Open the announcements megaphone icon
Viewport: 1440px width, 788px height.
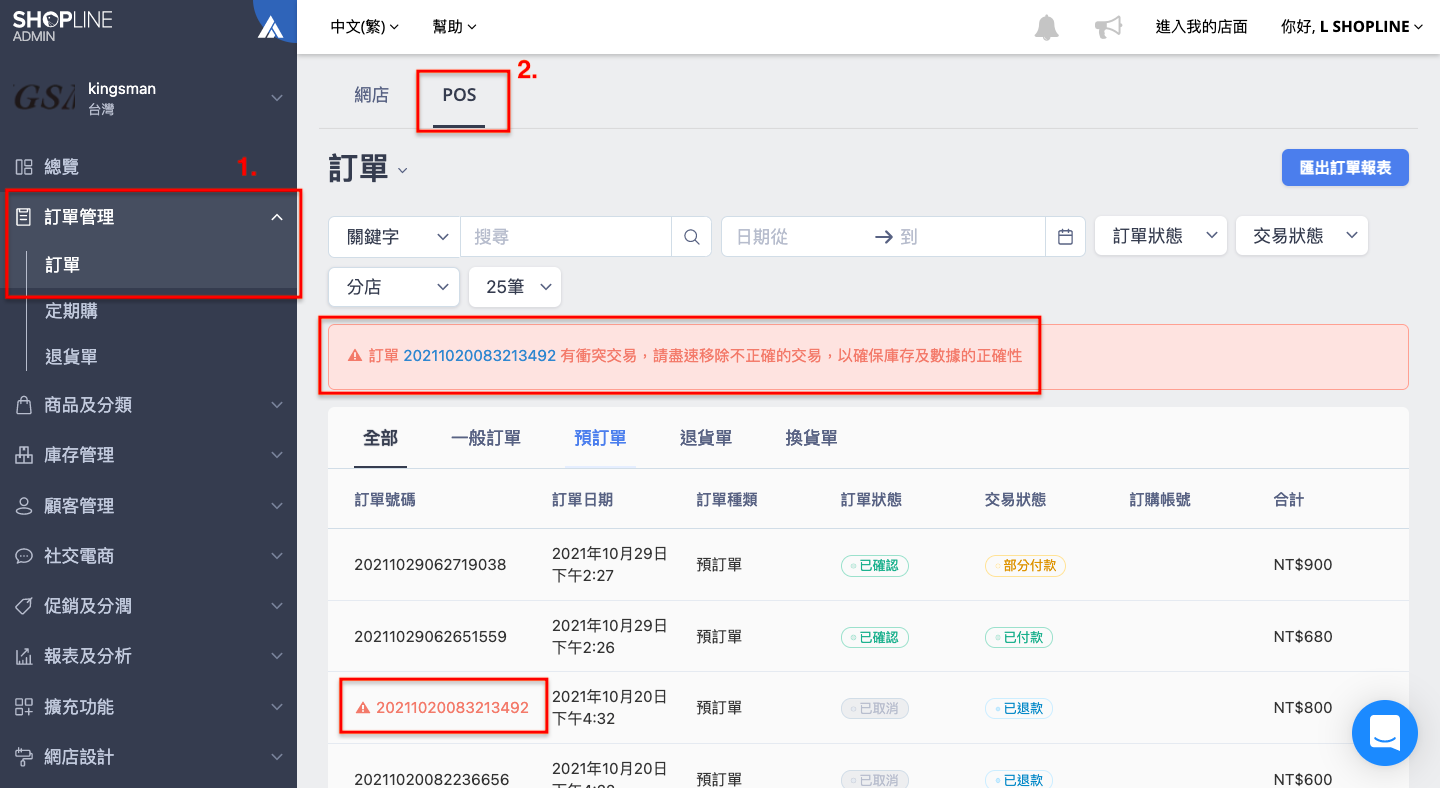click(1108, 27)
